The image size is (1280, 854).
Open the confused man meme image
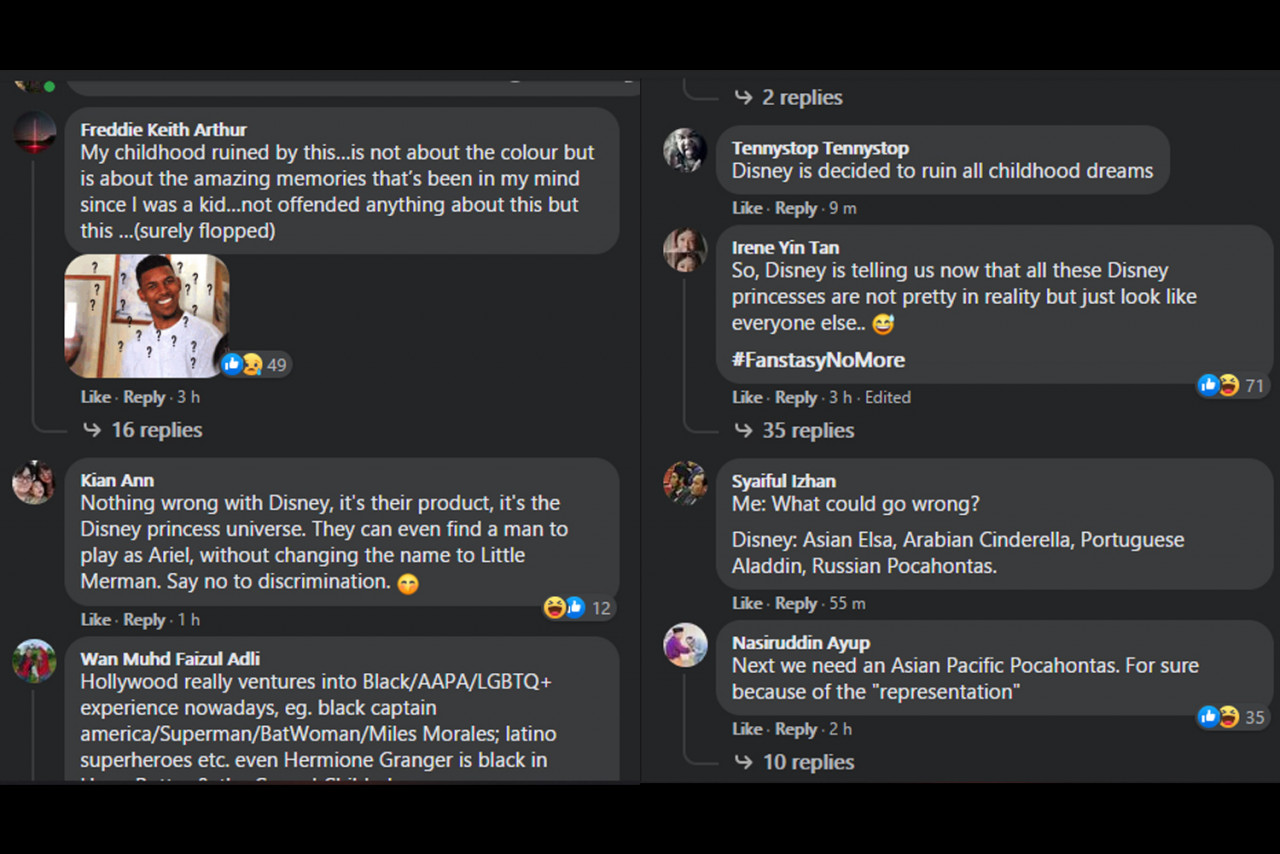click(x=147, y=316)
